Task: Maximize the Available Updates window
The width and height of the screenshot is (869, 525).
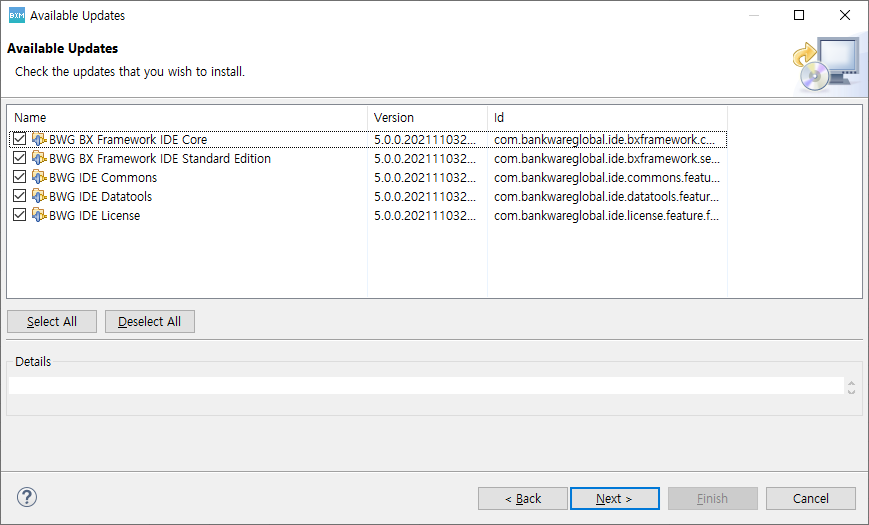Action: (x=799, y=15)
